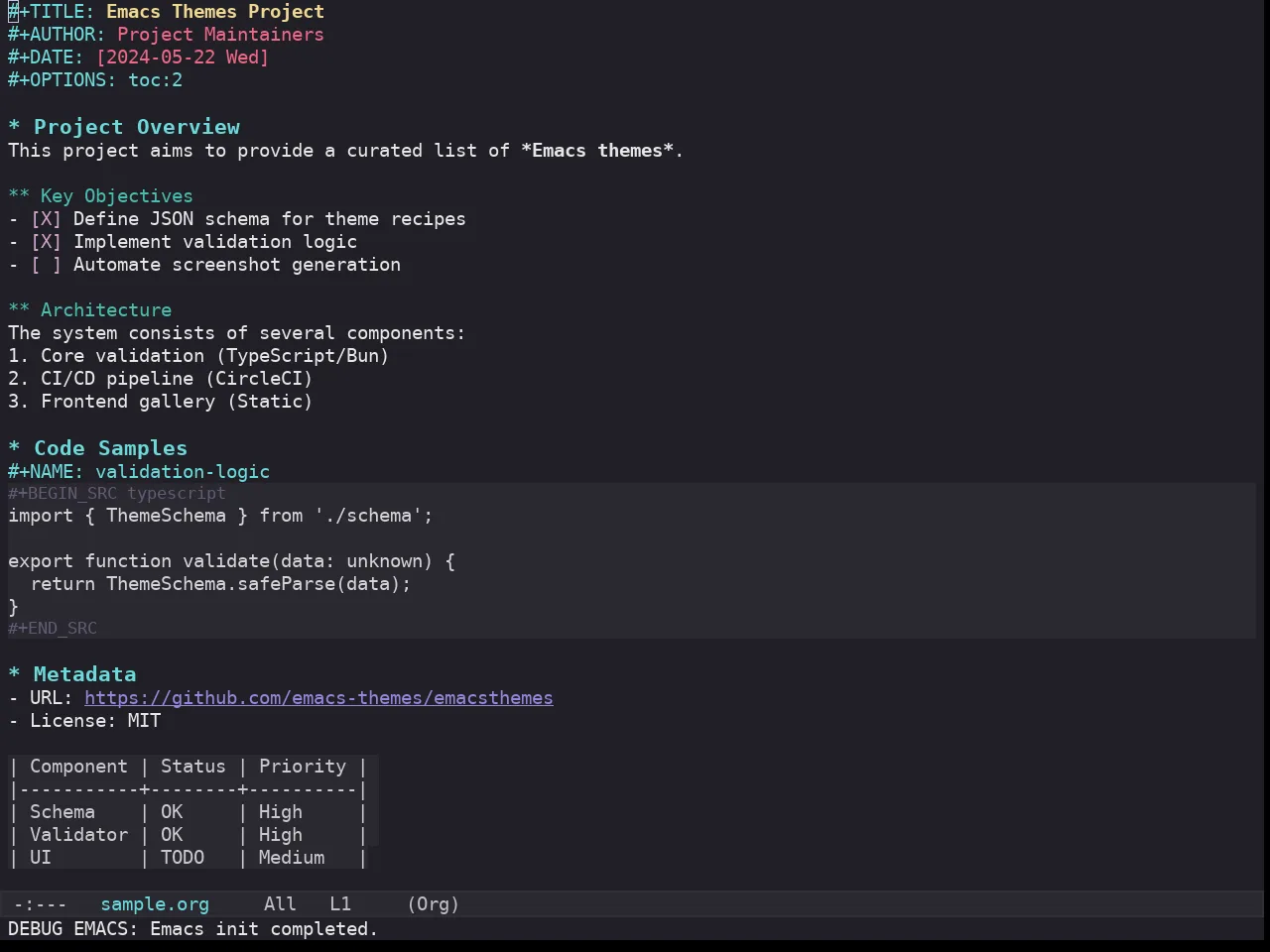Screen dimensions: 1270x952
Task: Click the Validator table cell
Action: click(x=78, y=835)
